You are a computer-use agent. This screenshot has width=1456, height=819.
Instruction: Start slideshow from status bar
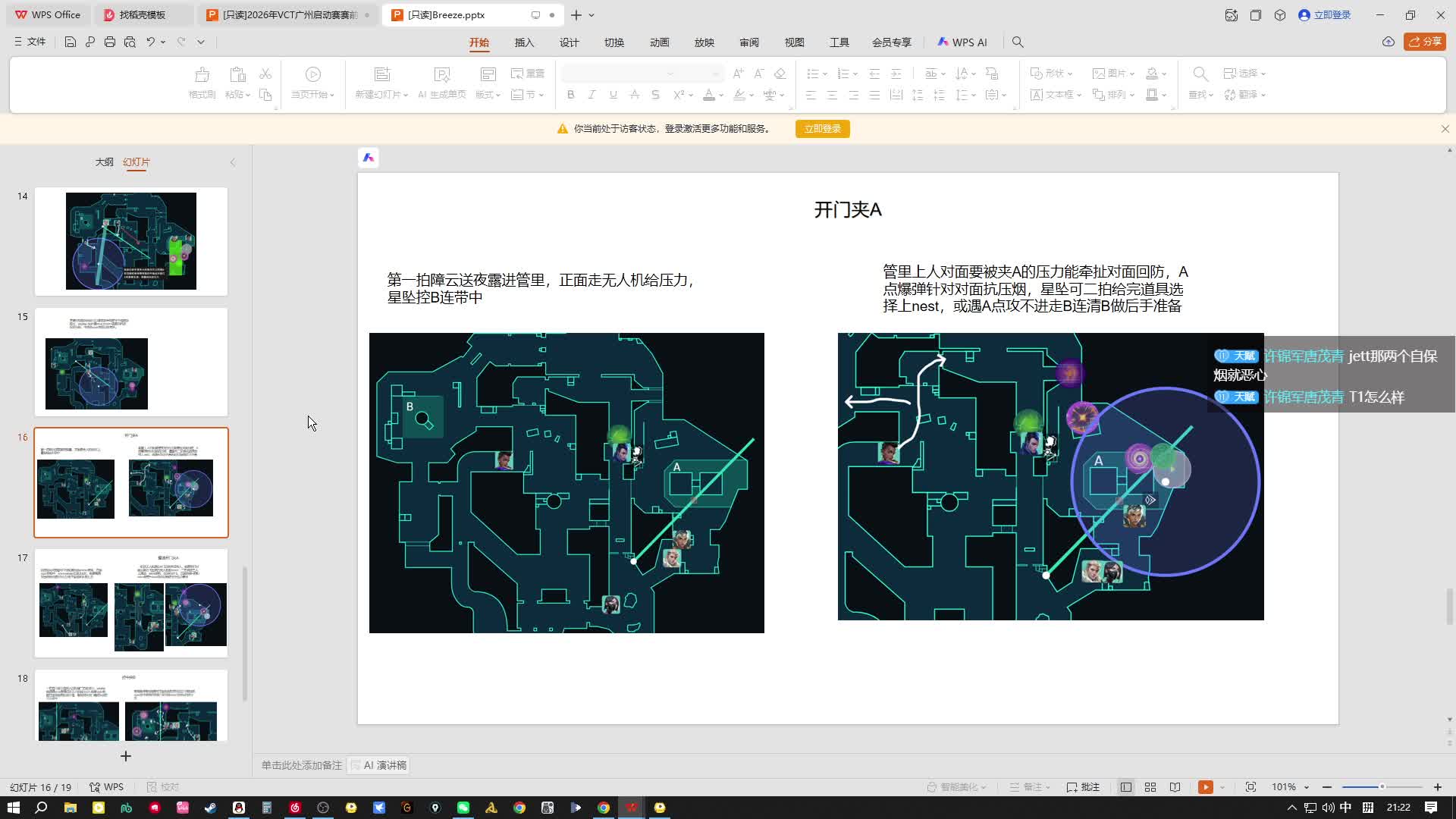click(x=1205, y=787)
